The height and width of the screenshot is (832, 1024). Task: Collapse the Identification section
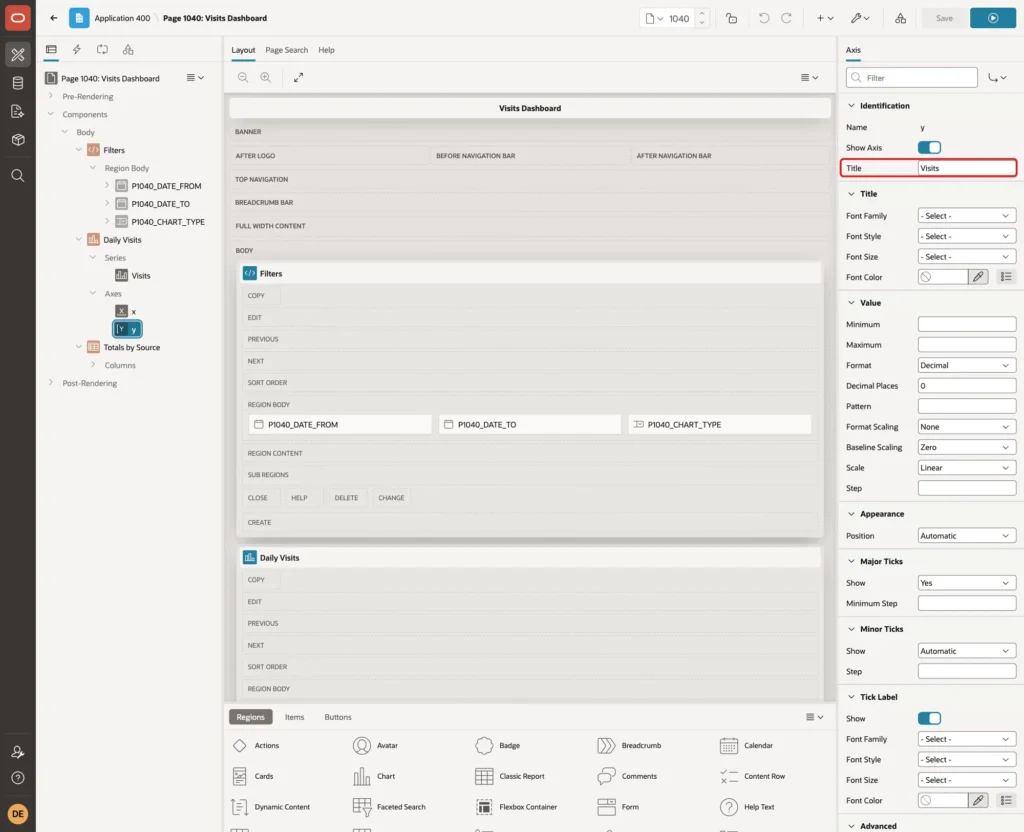(x=851, y=106)
